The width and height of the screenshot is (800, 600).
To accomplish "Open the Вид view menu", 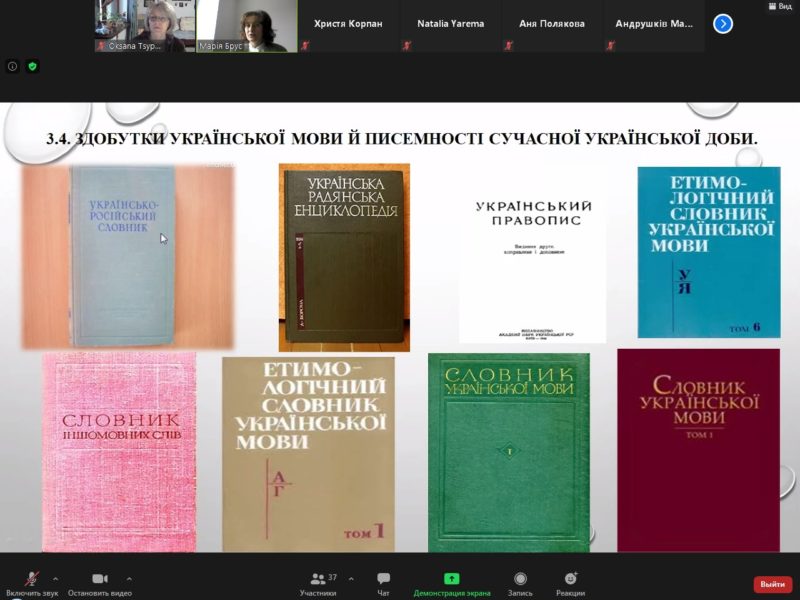I will 778,6.
